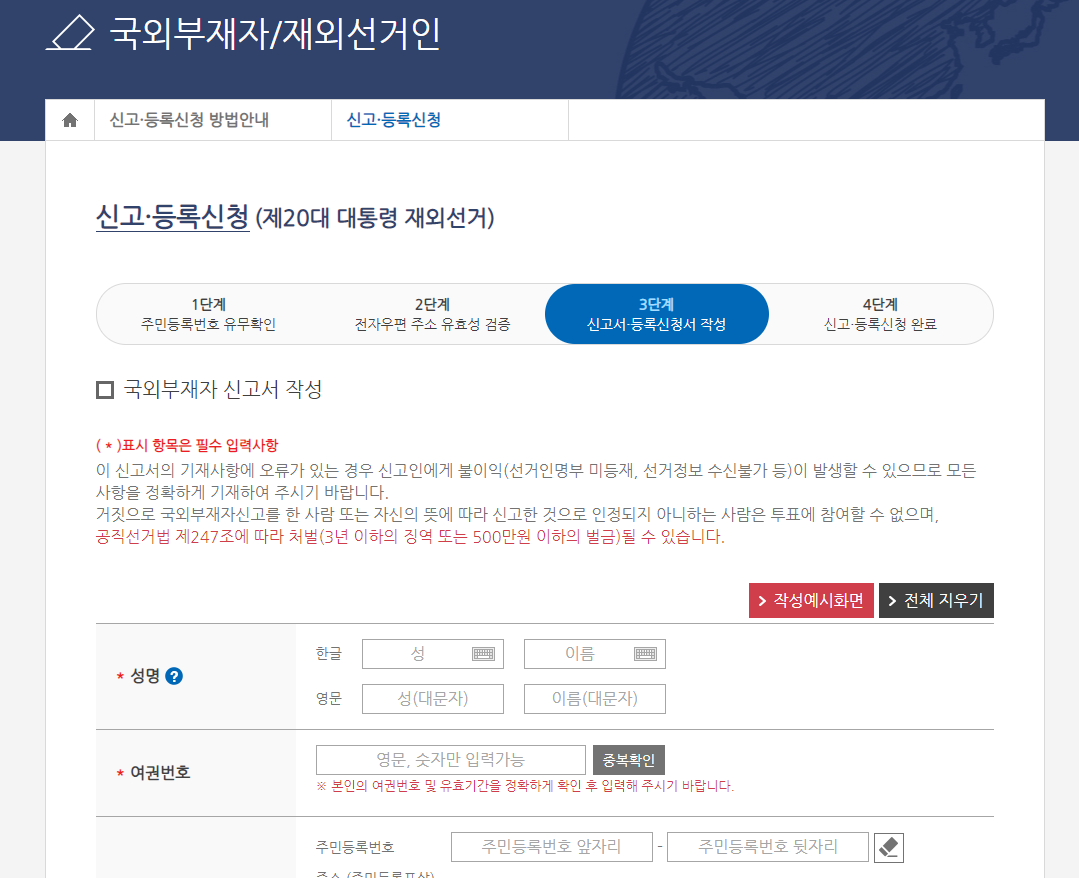1079x878 pixels.
Task: Focus Korean 이름 input field
Action: pos(595,654)
